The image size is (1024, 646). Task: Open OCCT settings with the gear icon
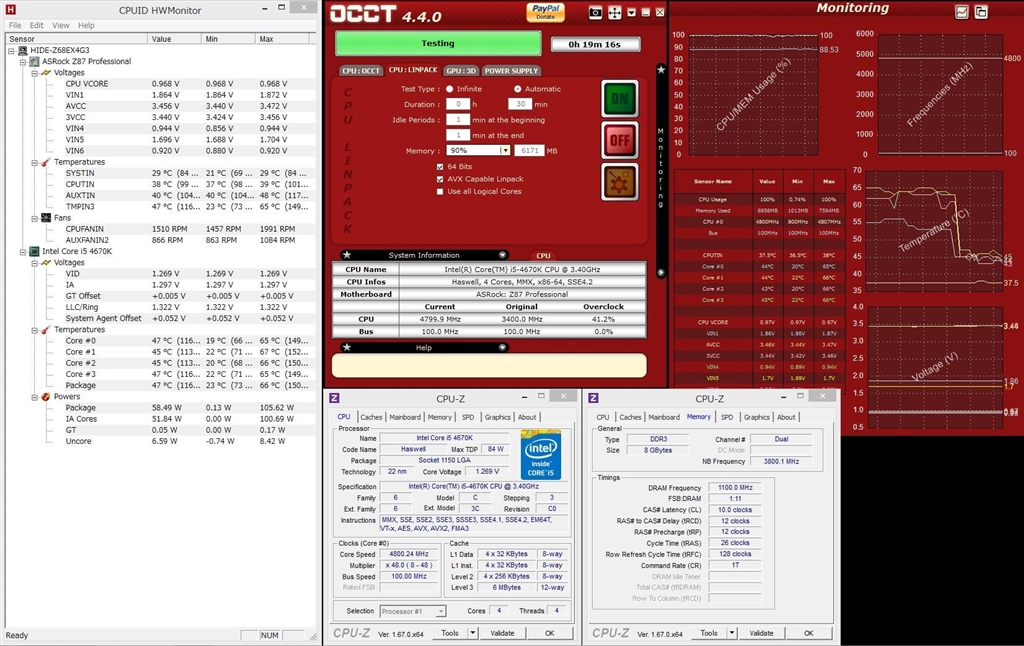pos(619,182)
